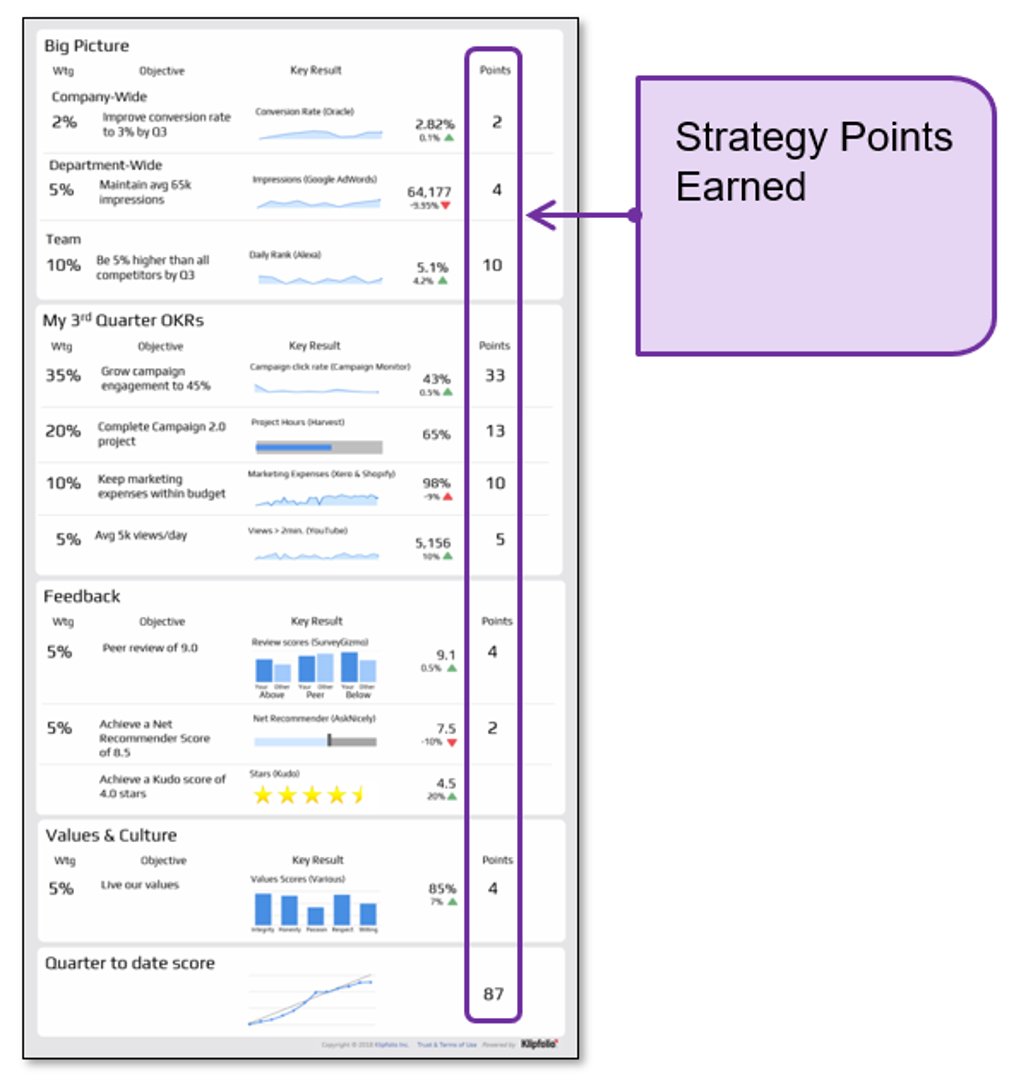Click the Values Scores bar chart
Image resolution: width=1021 pixels, height=1080 pixels.
click(x=315, y=908)
